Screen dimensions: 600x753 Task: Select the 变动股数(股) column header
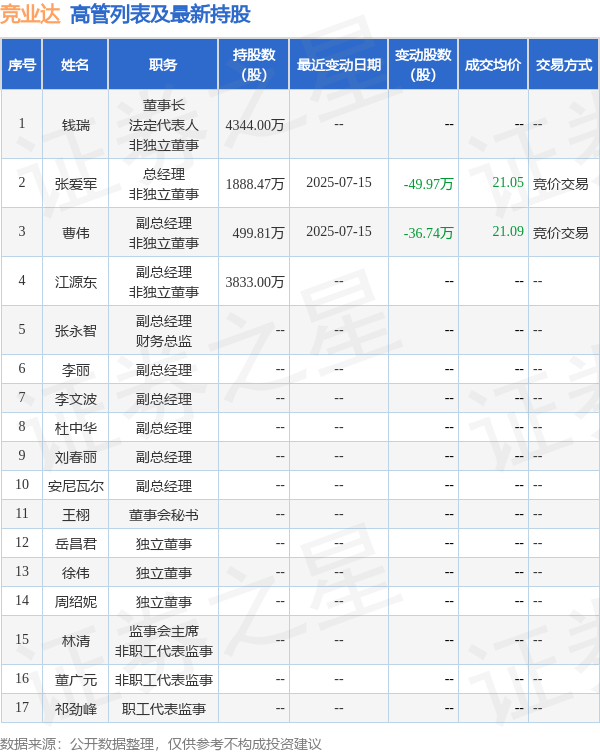click(423, 65)
